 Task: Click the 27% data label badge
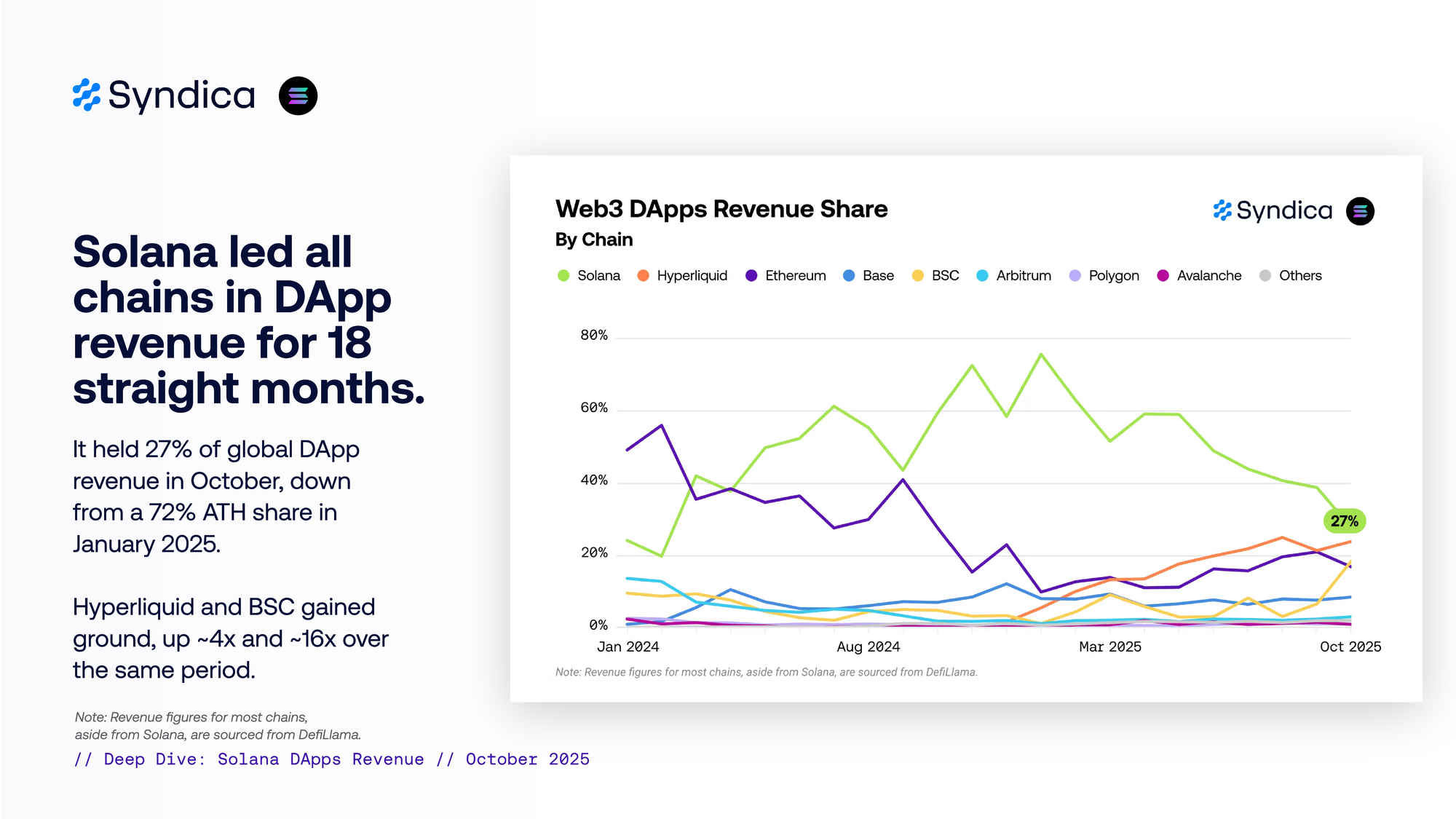point(1344,521)
